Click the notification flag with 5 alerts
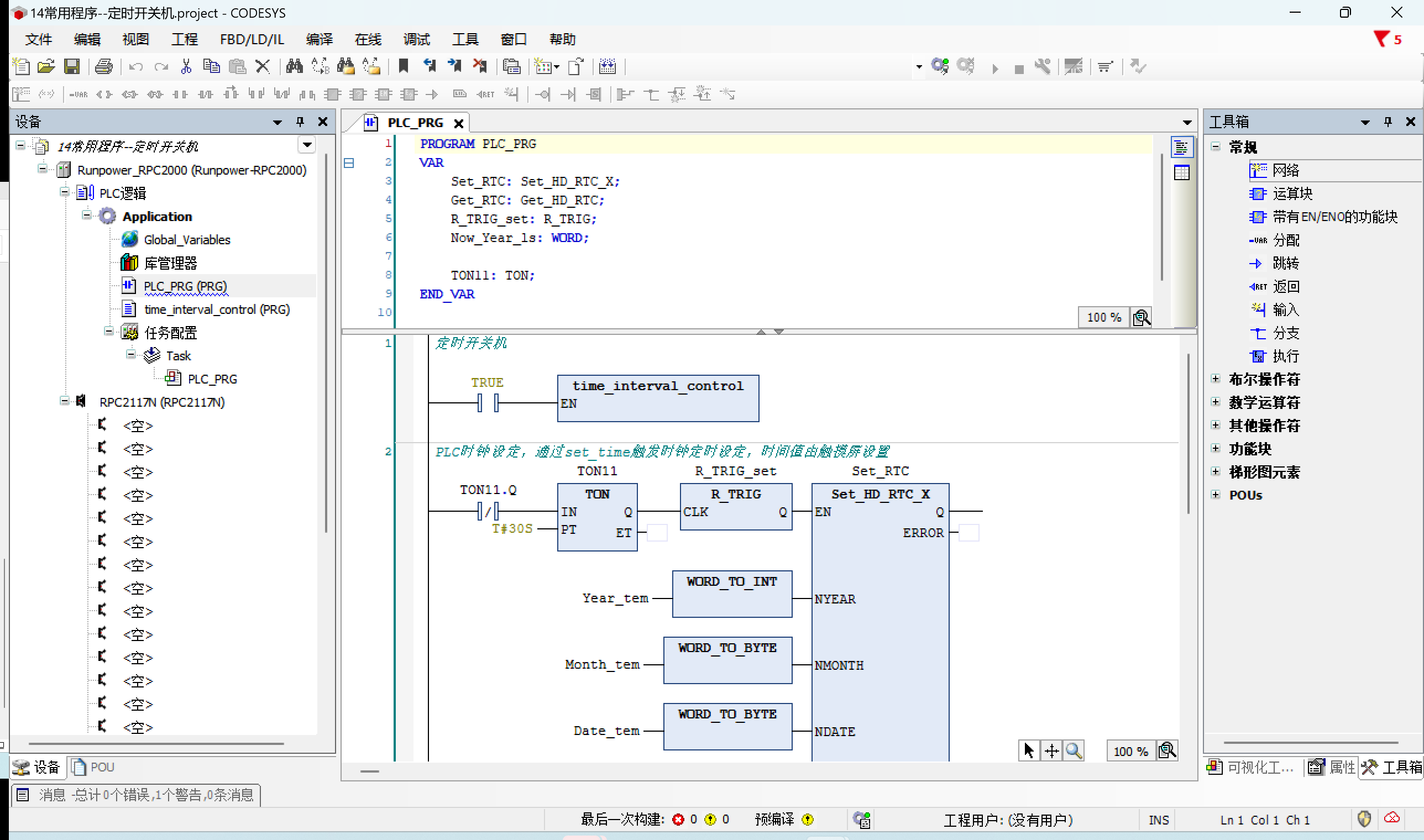 pyautogui.click(x=1386, y=39)
